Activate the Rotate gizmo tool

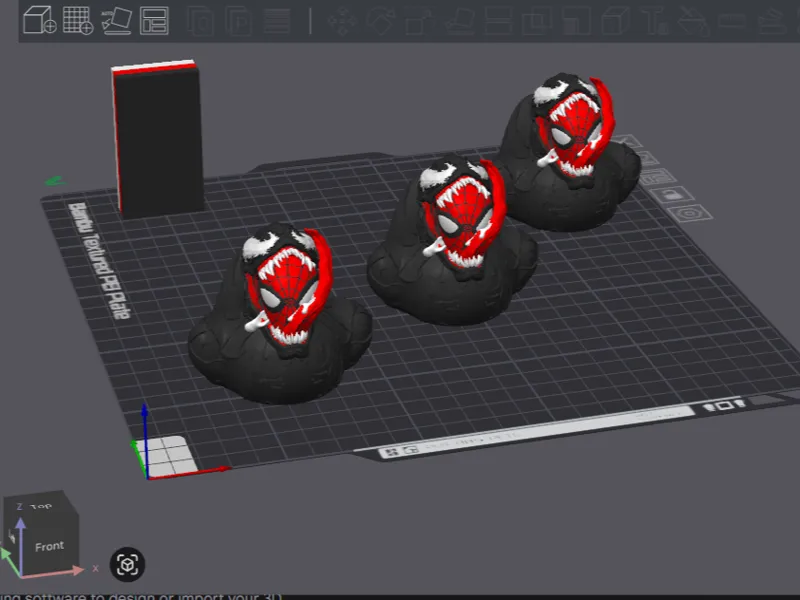click(x=381, y=21)
